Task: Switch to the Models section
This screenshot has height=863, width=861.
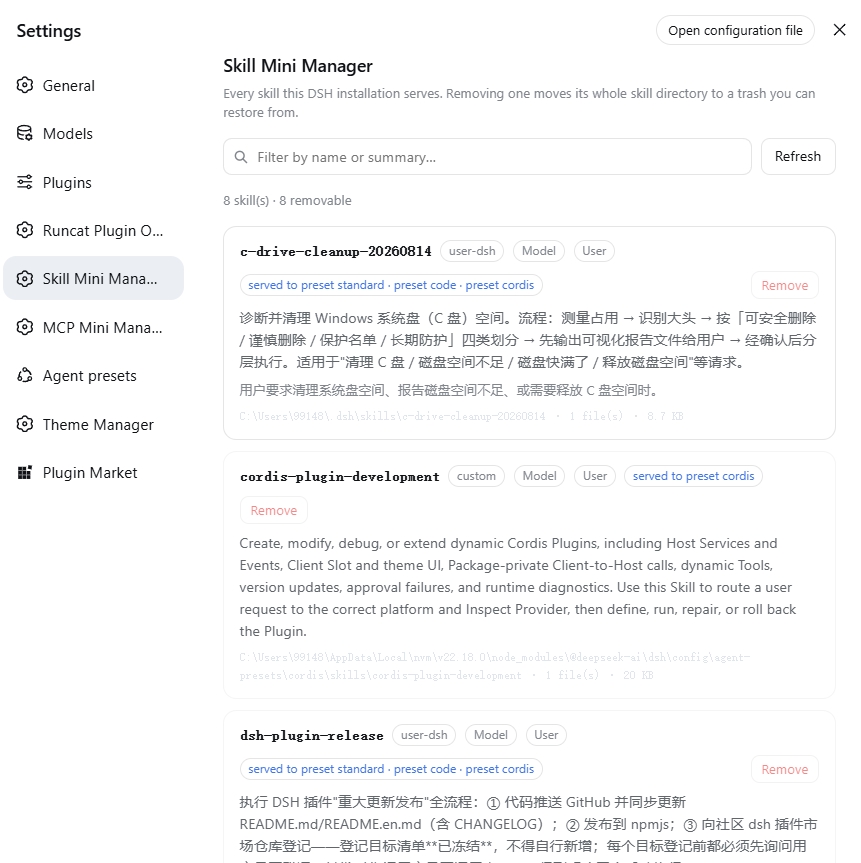Action: tap(94, 133)
